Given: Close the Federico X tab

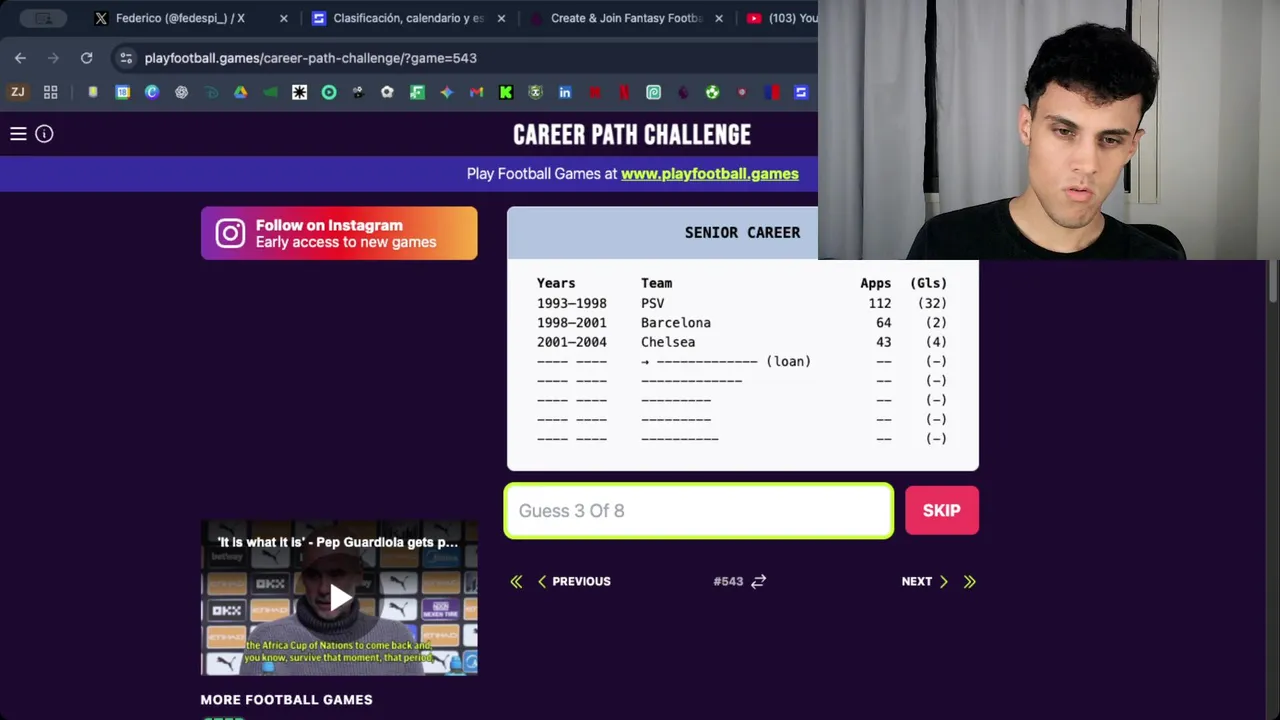Looking at the screenshot, I should point(284,18).
